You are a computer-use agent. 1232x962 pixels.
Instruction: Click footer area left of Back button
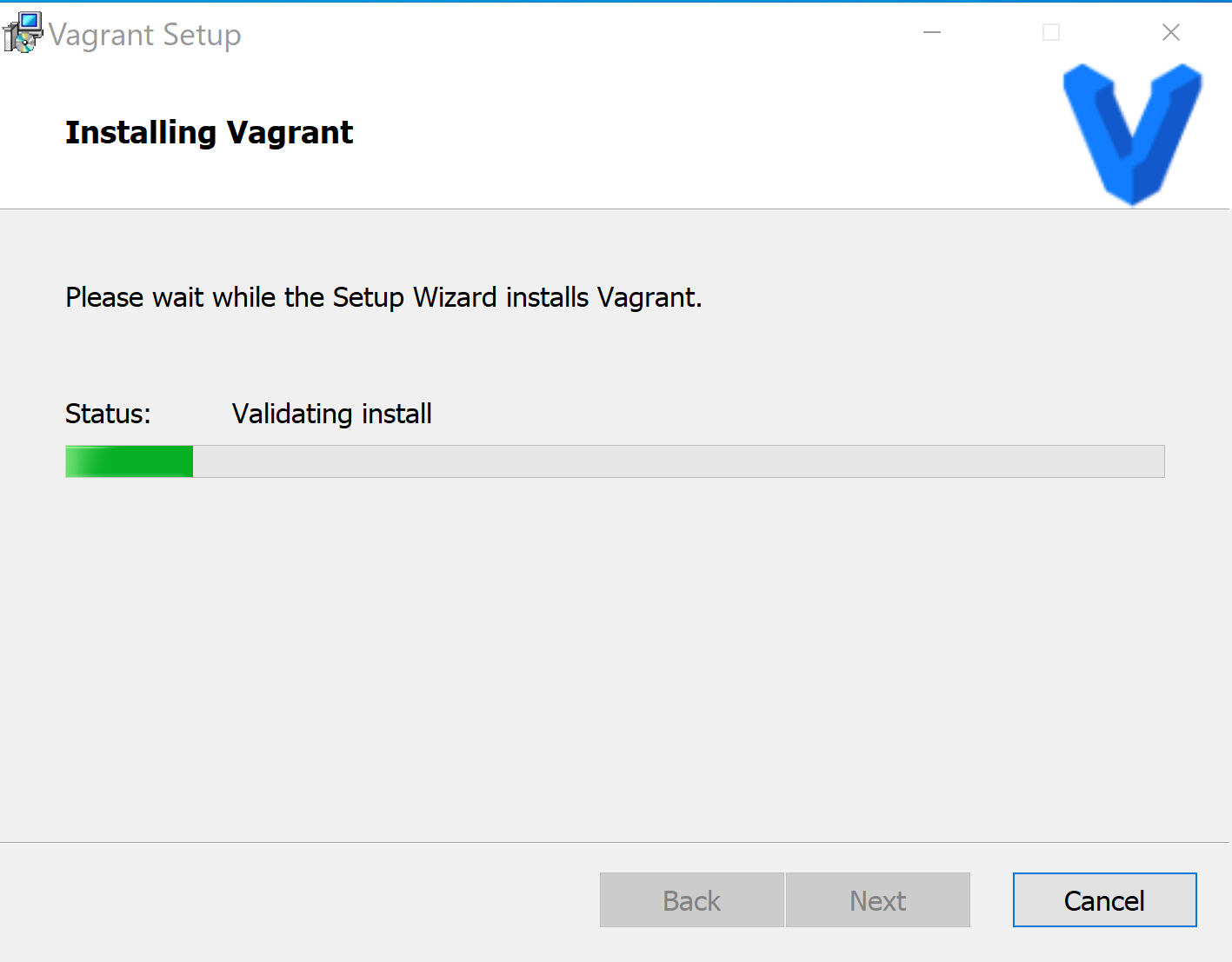coord(300,900)
